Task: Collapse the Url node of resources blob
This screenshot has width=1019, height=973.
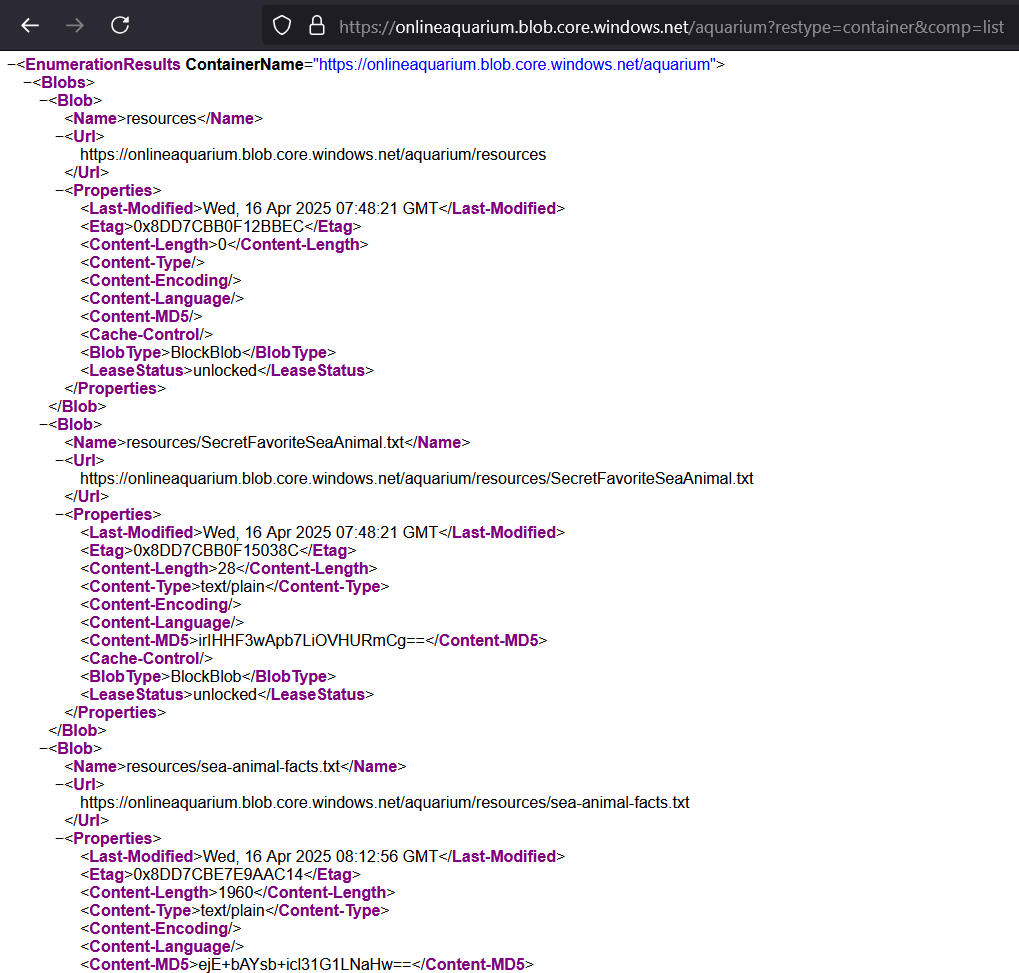Action: tap(59, 137)
